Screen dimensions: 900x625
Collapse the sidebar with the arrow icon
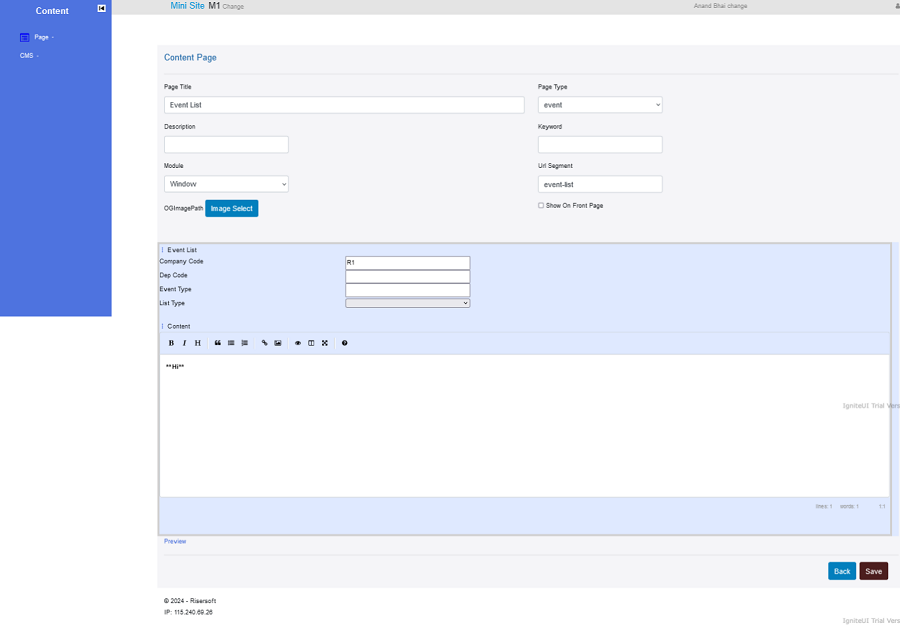[x=101, y=8]
